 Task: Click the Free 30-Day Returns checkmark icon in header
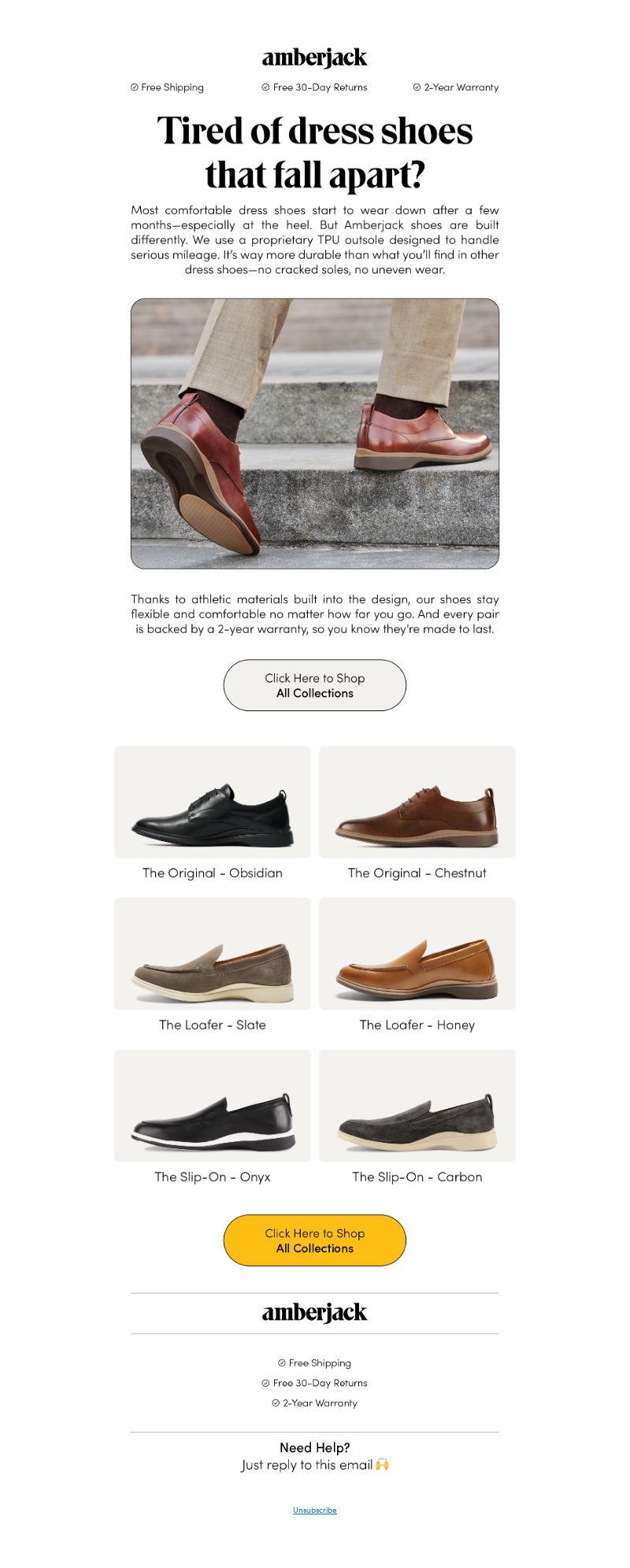click(x=265, y=87)
